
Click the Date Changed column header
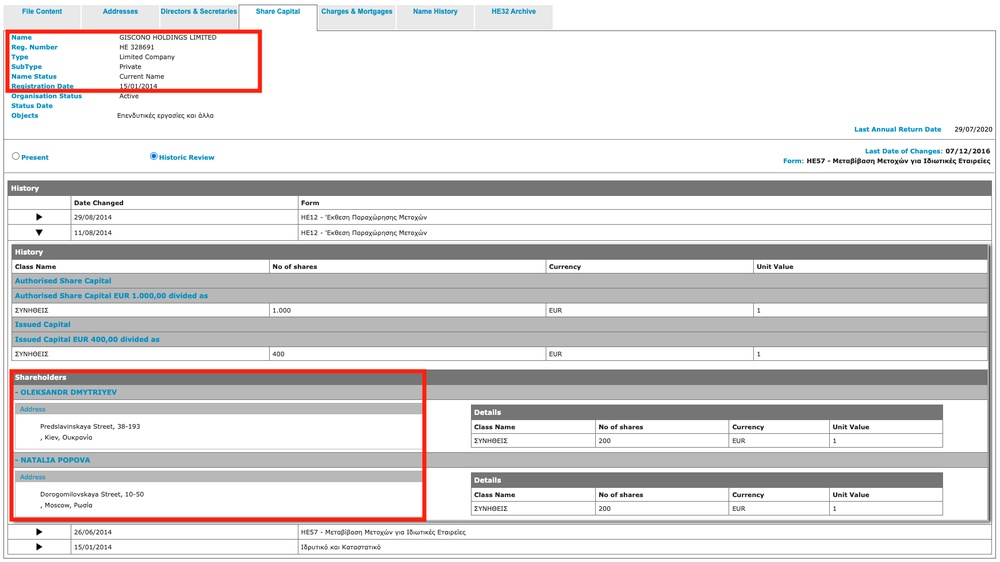tap(99, 203)
